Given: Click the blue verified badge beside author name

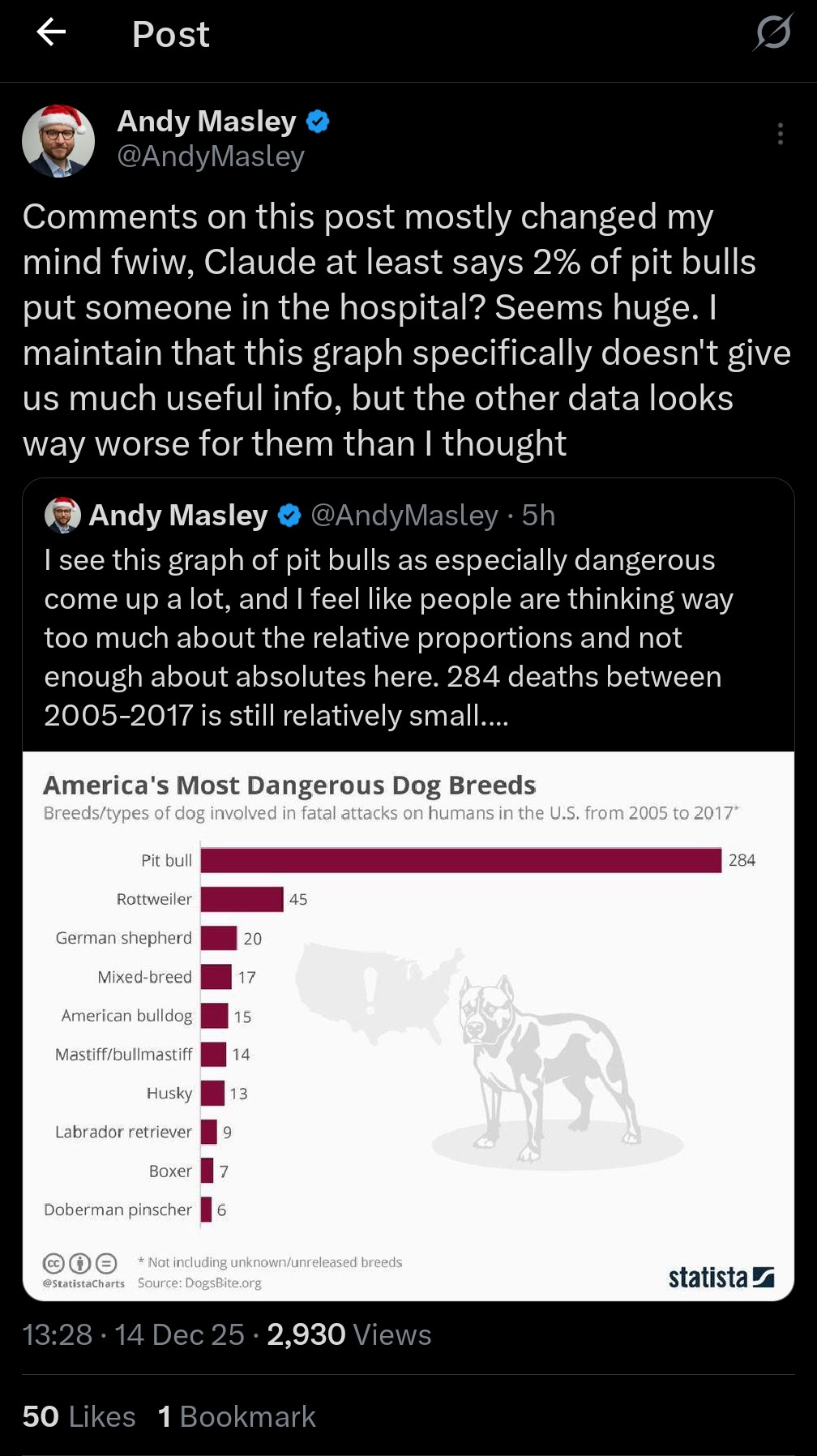Looking at the screenshot, I should coord(318,122).
